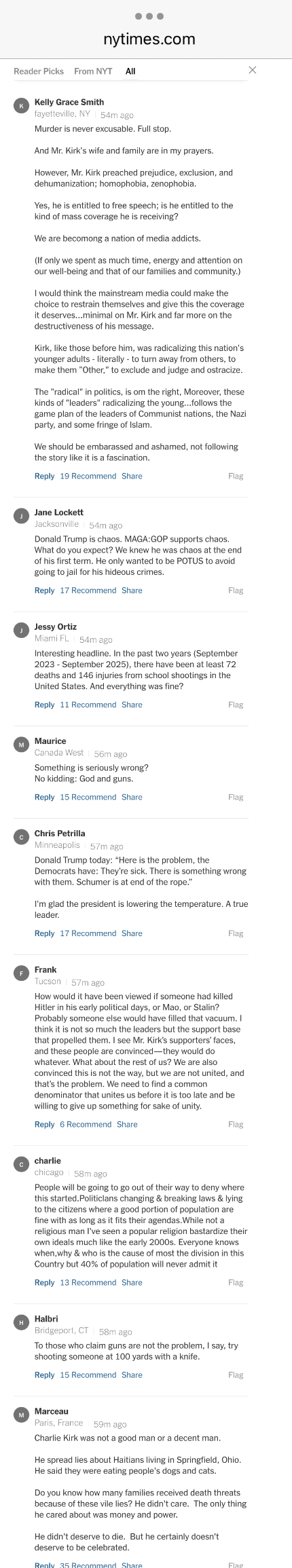Image resolution: width=292 pixels, height=1568 pixels.
Task: Click the nytimes.com address title
Action: [149, 39]
